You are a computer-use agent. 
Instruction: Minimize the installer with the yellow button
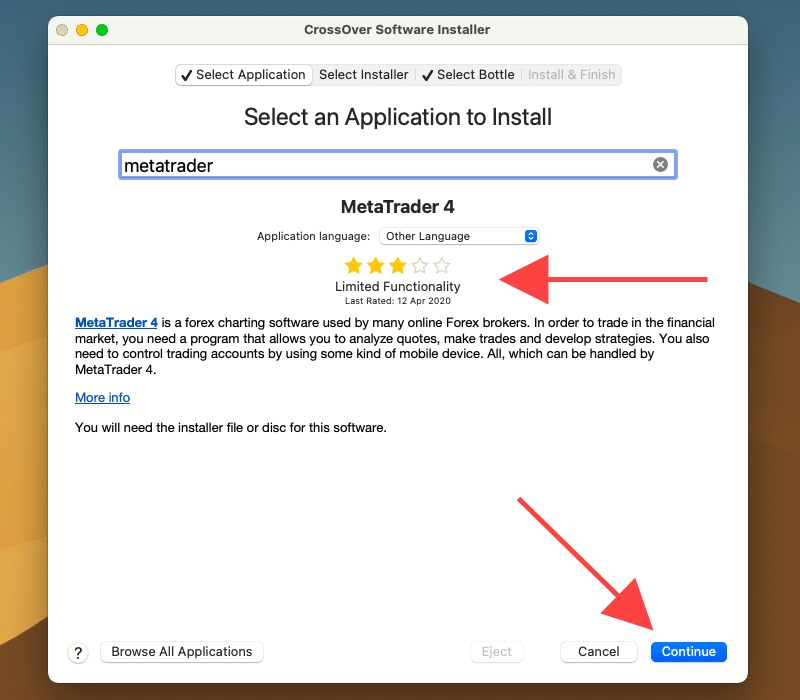[x=82, y=30]
